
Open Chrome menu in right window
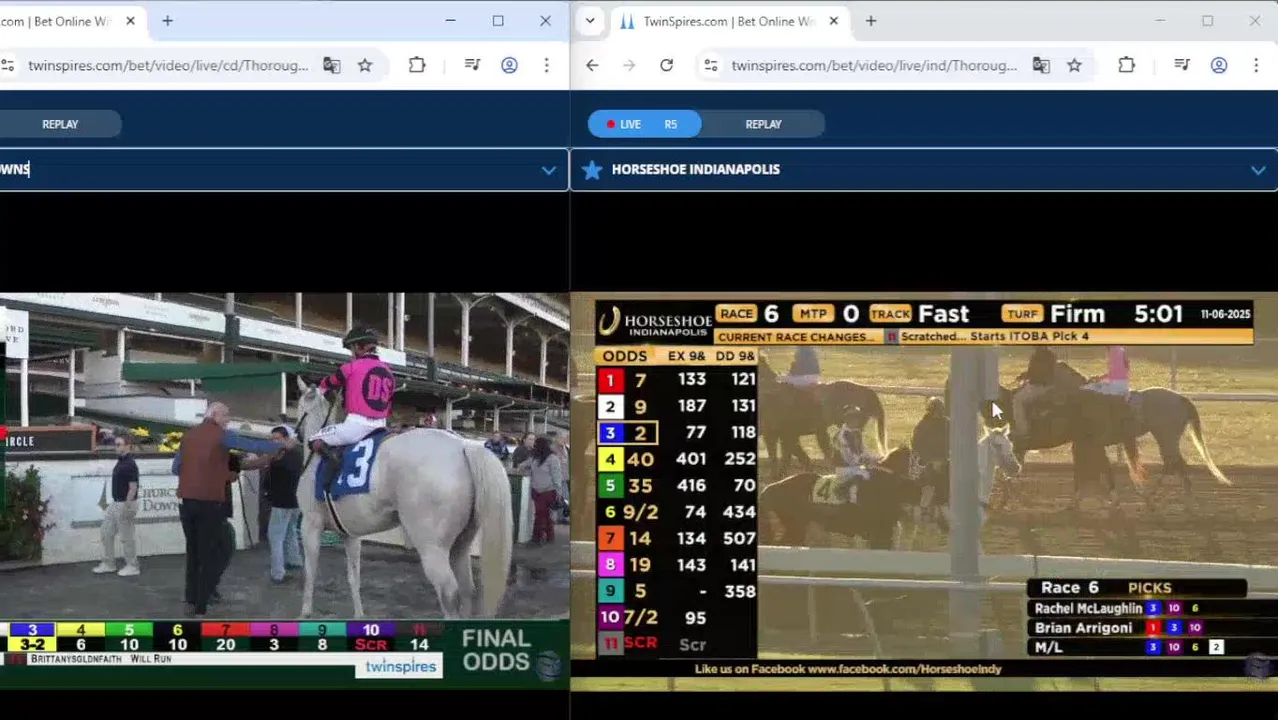tap(1256, 65)
